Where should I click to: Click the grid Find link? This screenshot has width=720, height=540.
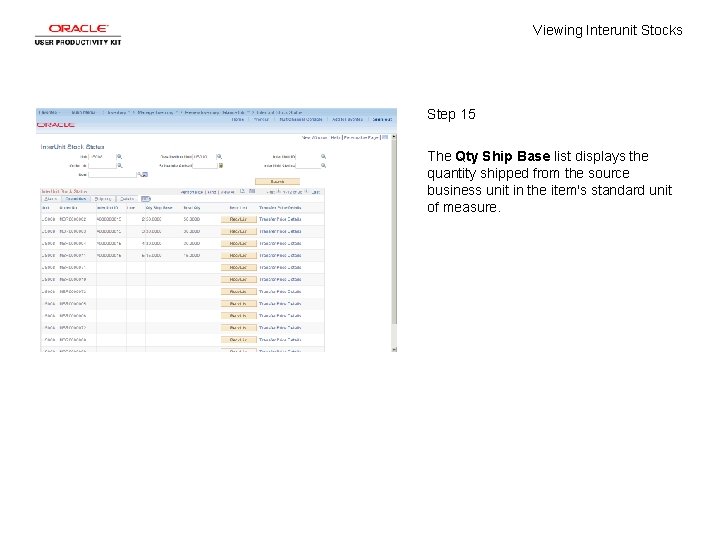click(x=212, y=192)
